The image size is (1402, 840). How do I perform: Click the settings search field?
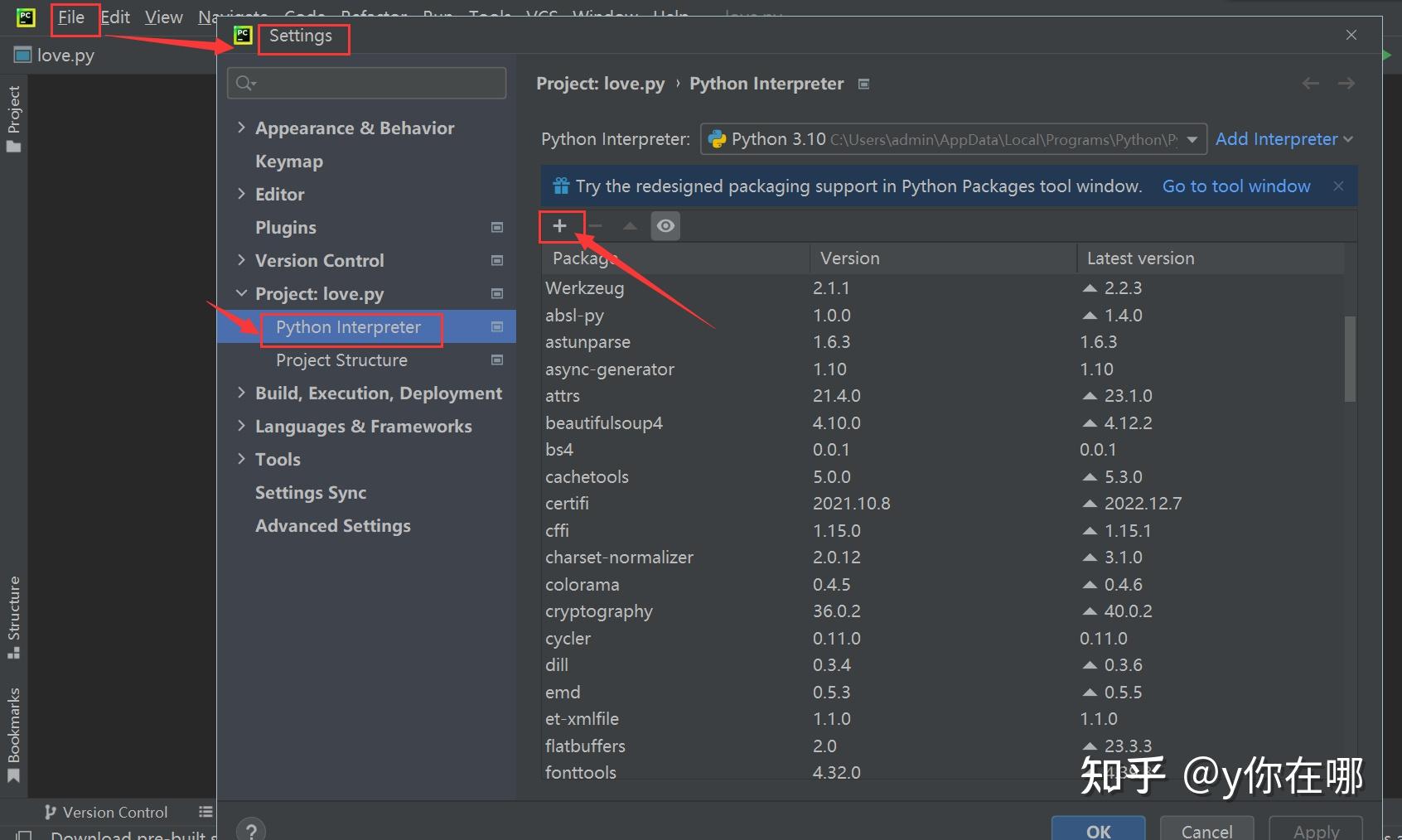click(366, 83)
